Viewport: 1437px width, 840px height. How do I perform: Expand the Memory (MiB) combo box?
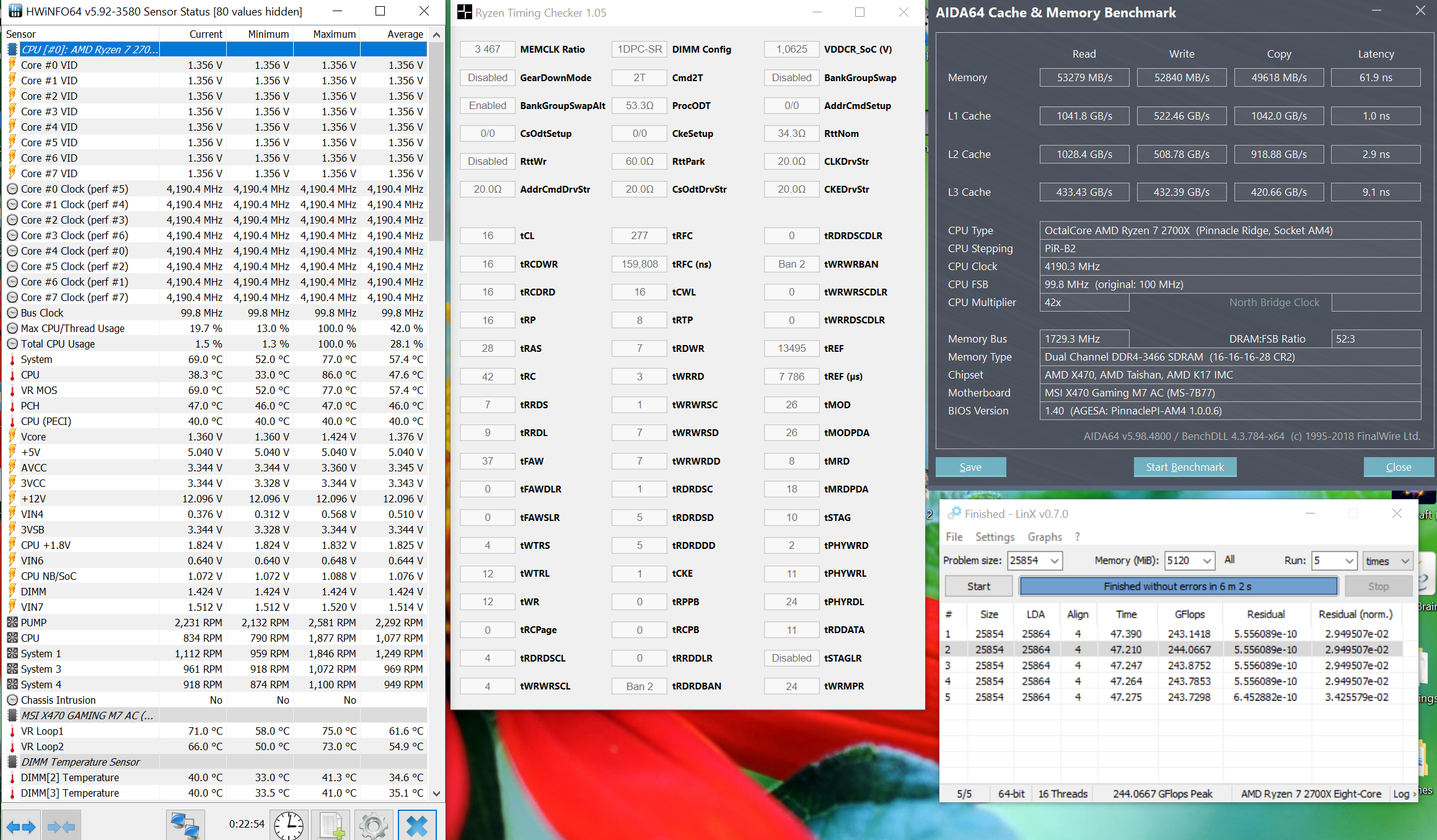(1206, 561)
